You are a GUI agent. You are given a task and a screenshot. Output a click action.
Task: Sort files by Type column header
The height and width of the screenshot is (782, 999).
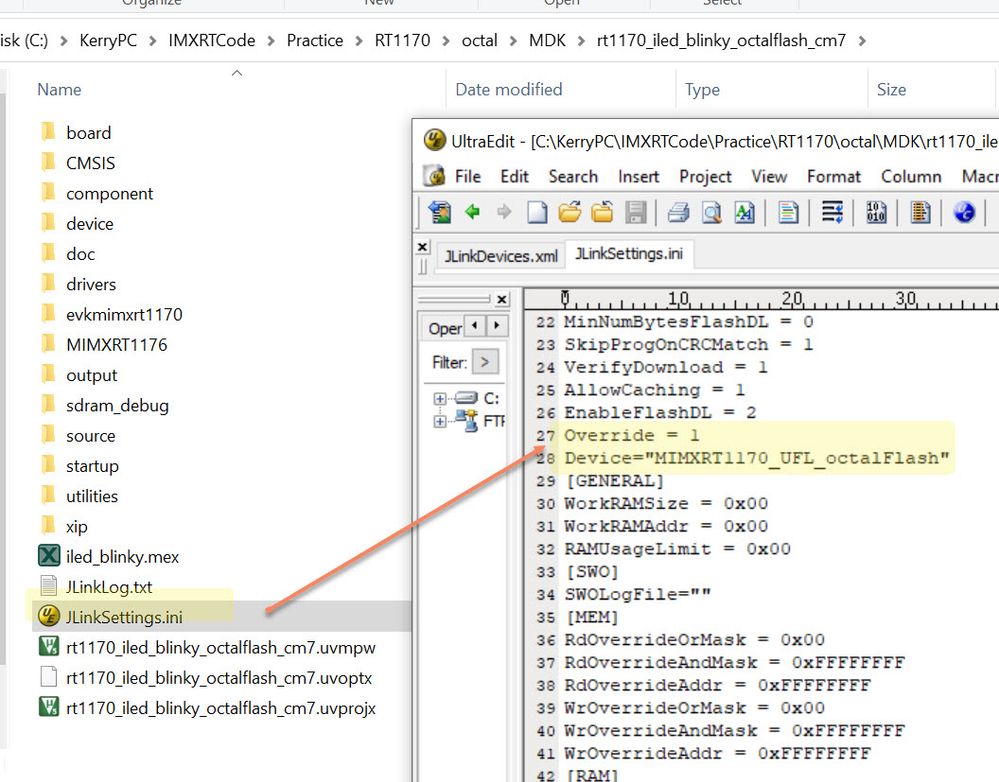click(702, 90)
